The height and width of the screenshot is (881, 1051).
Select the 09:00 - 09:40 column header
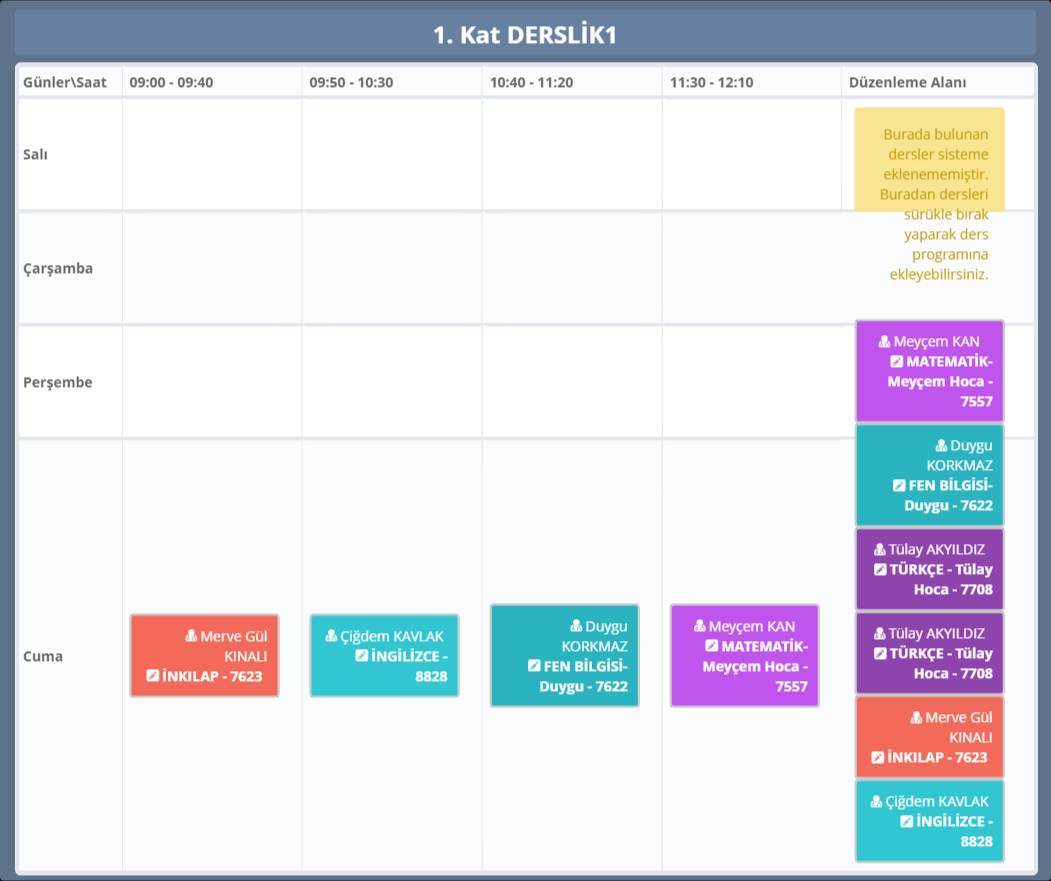(x=171, y=82)
